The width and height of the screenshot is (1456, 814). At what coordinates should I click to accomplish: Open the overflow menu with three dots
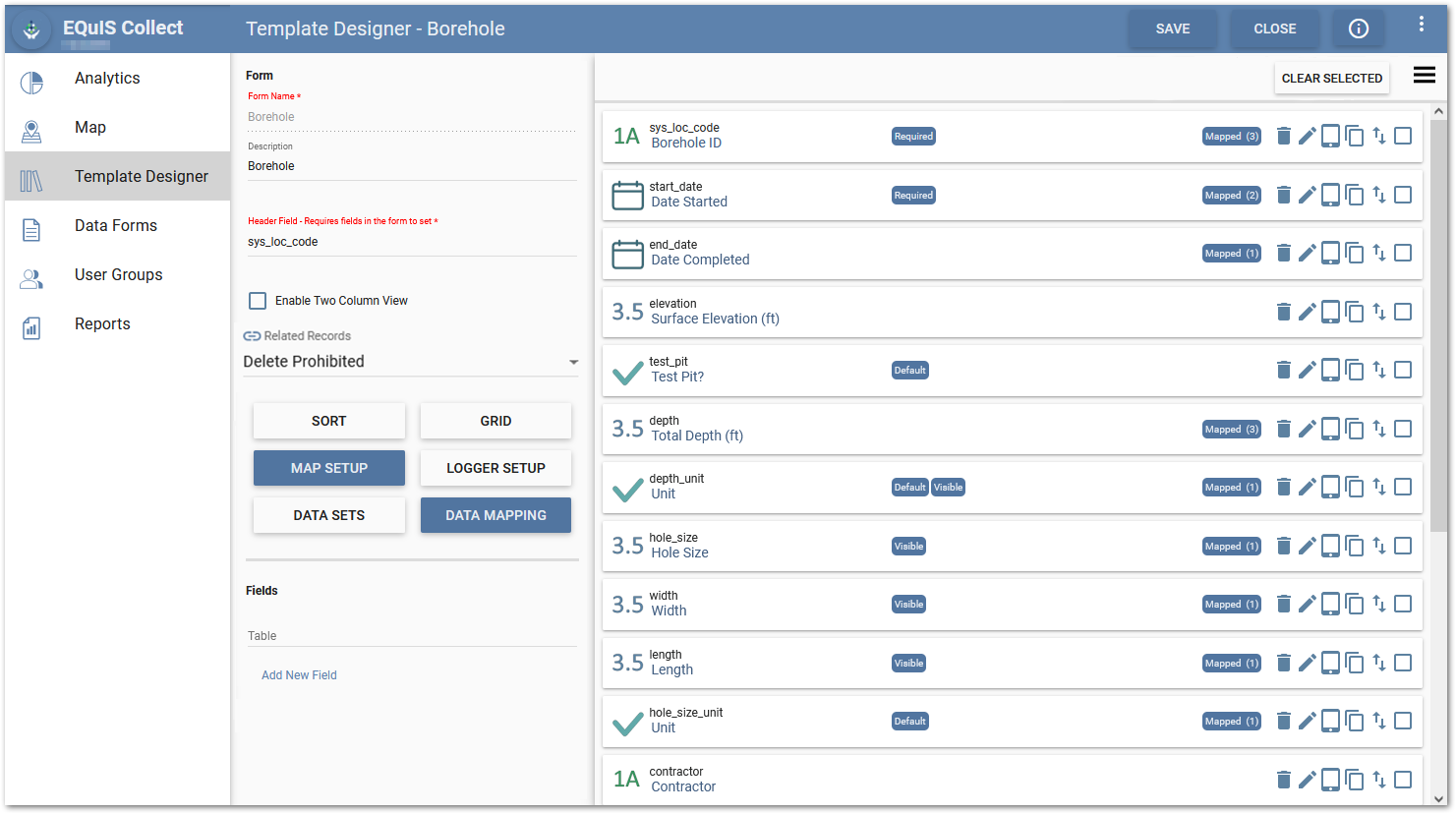coord(1421,23)
